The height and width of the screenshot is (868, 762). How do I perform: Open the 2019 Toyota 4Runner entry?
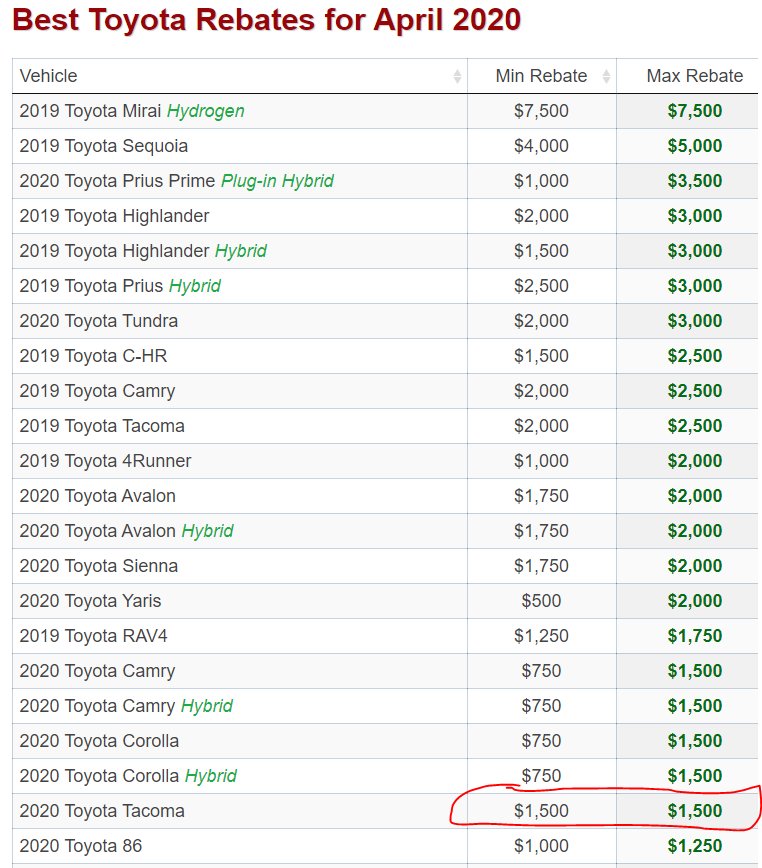point(105,461)
